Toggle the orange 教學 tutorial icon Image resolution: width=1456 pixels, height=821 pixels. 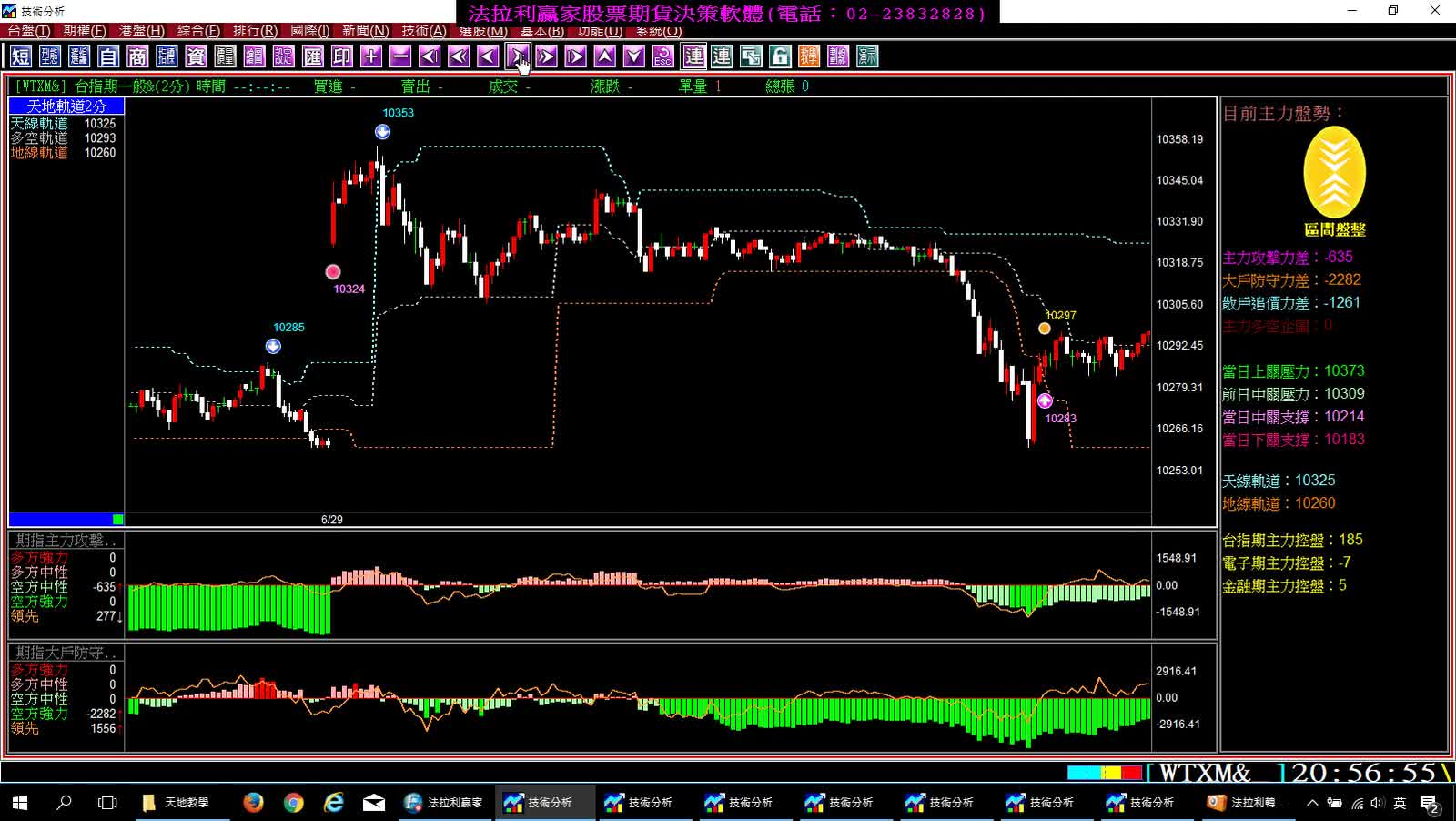click(x=809, y=56)
